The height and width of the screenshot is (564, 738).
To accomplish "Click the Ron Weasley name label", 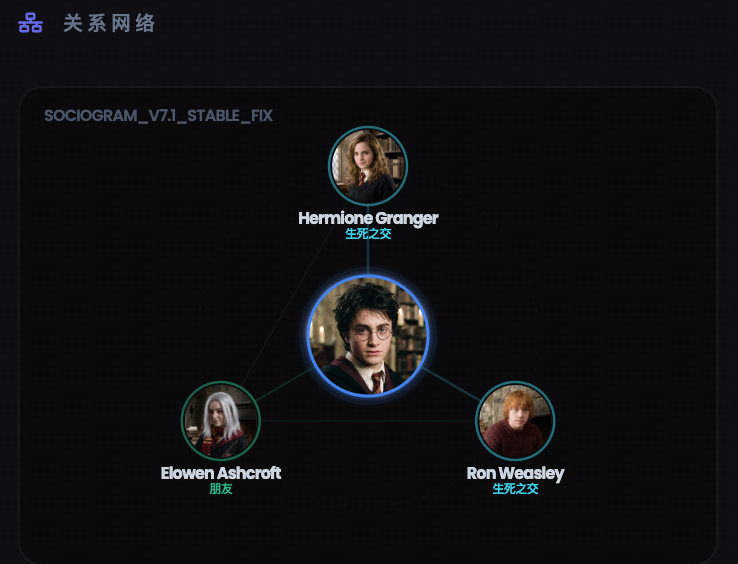I will [x=515, y=473].
